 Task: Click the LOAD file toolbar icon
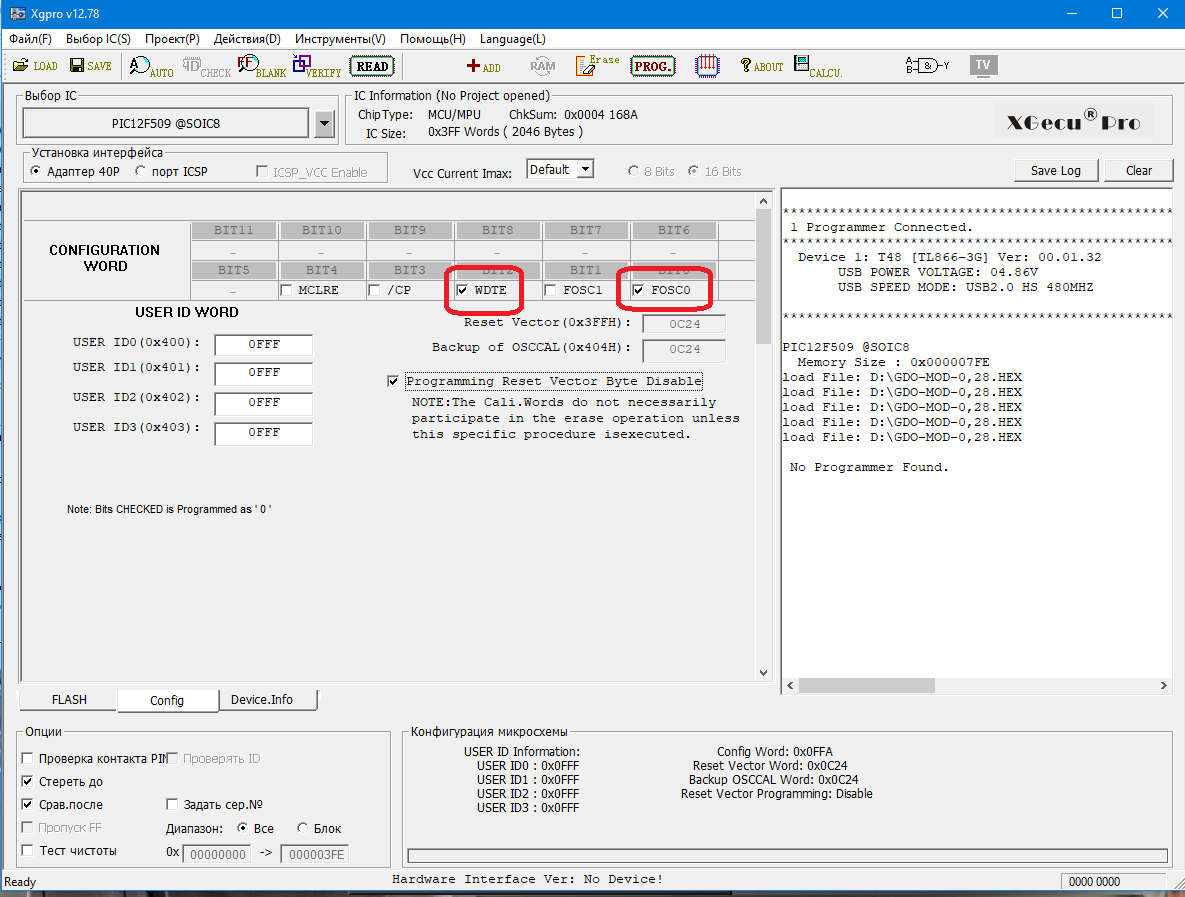[x=35, y=66]
